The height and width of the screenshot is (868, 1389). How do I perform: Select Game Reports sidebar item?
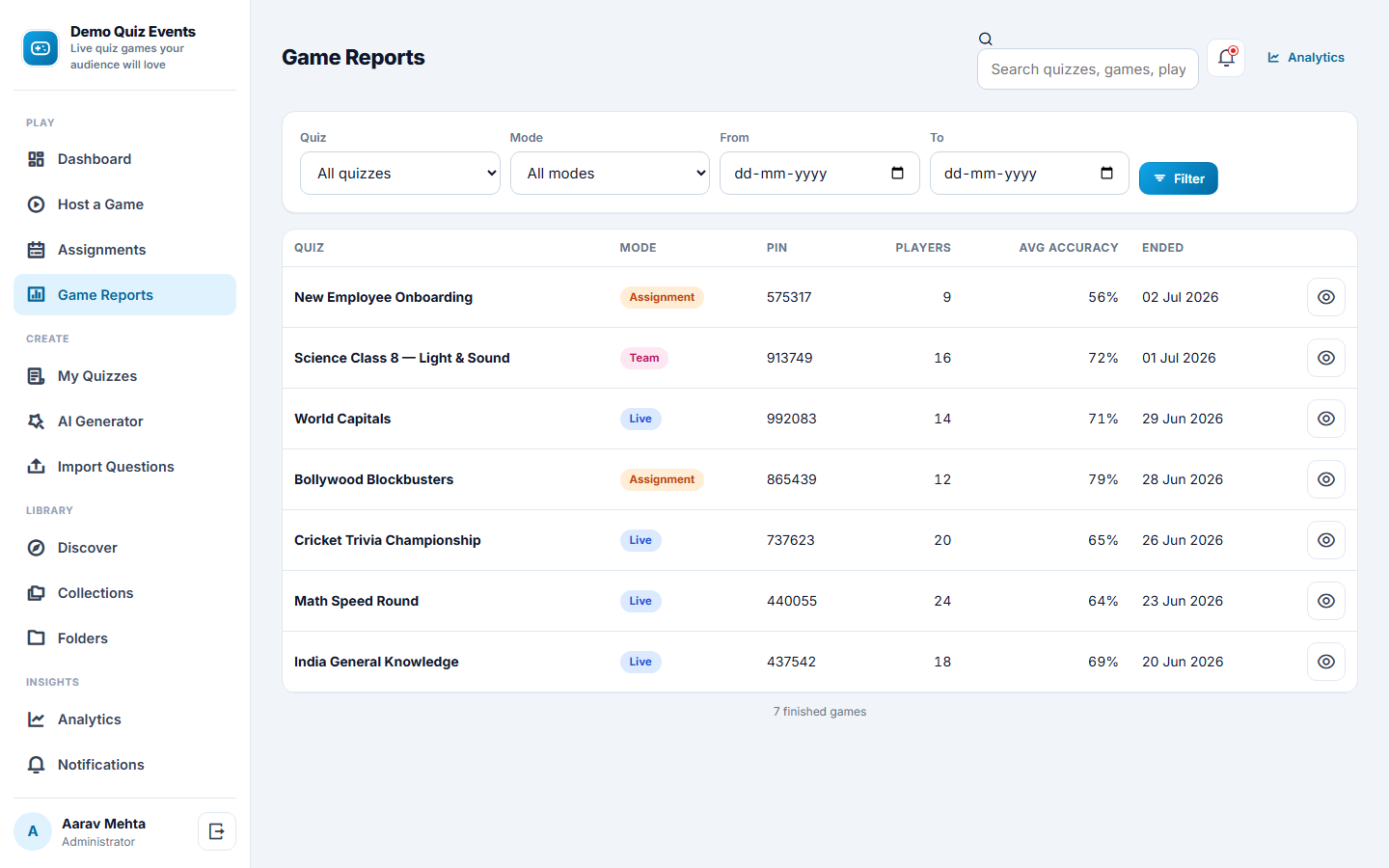tap(124, 295)
